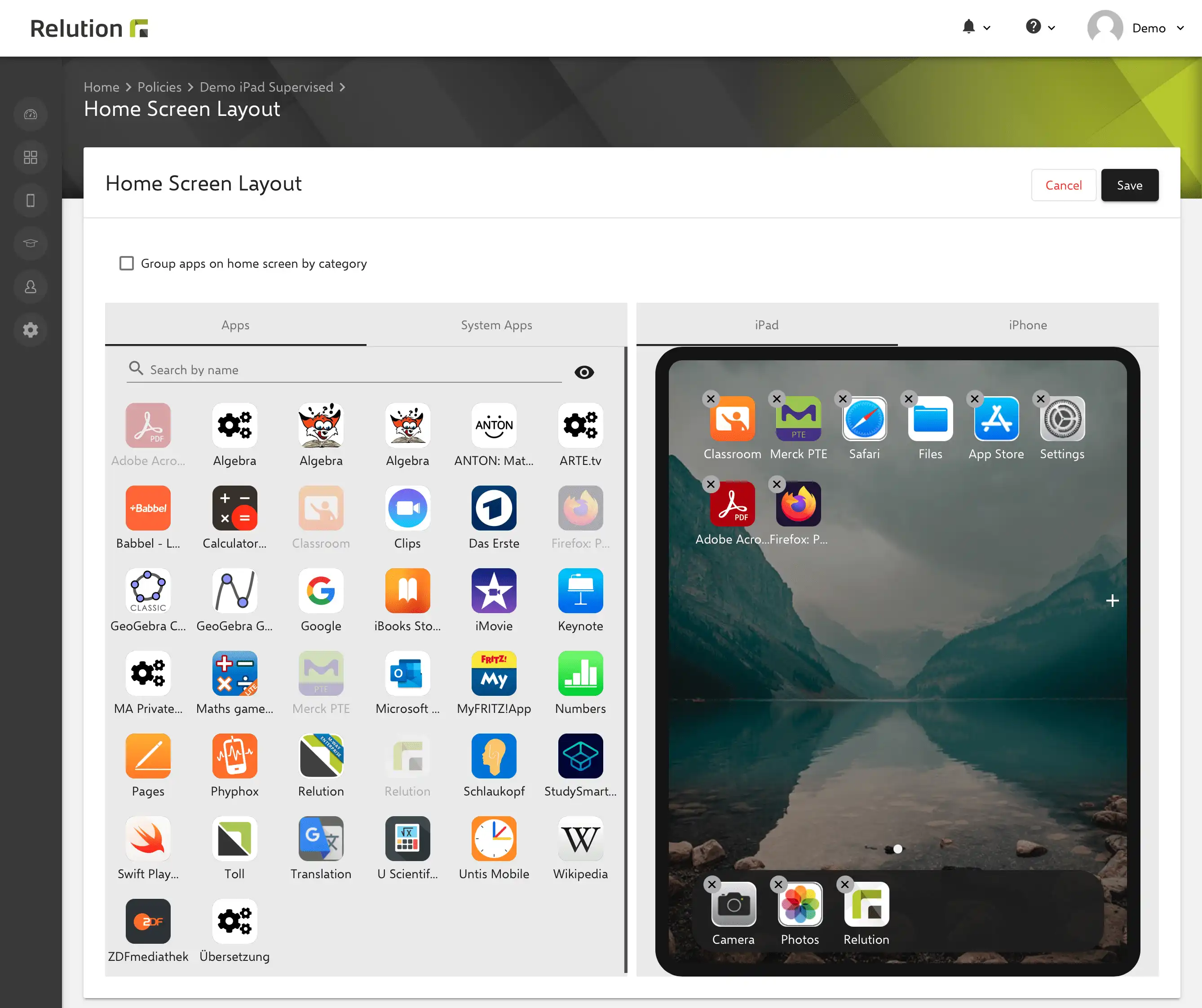Switch to the iPhone tab
The width and height of the screenshot is (1202, 1008).
1027,325
